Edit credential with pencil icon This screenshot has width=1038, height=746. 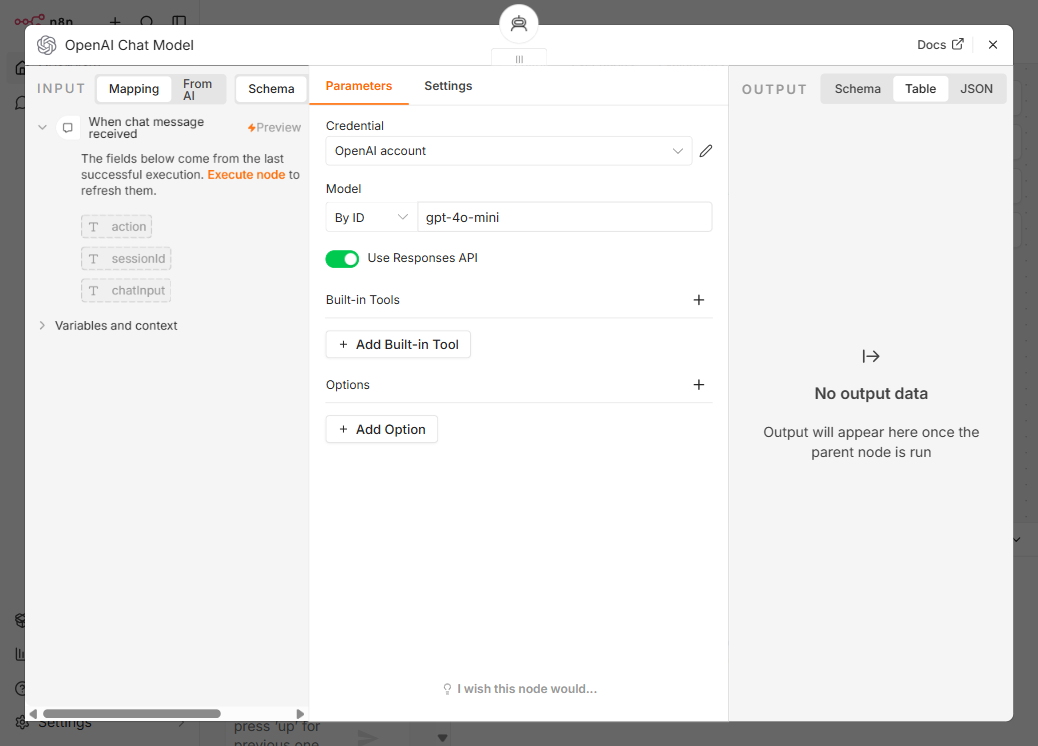click(x=706, y=151)
